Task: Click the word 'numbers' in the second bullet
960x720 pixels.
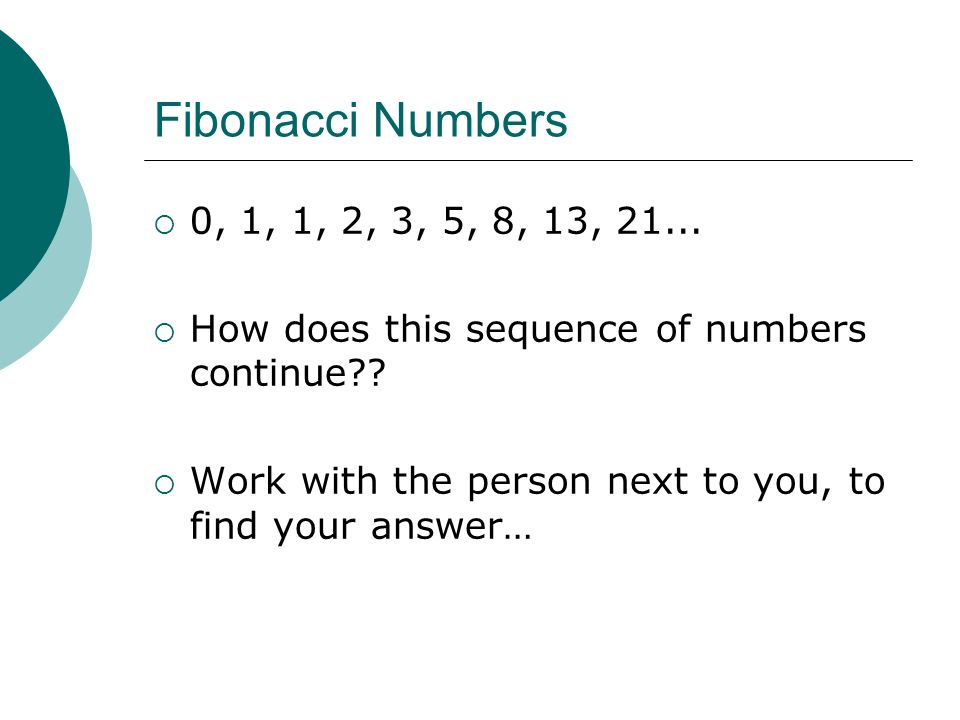Action: click(786, 329)
